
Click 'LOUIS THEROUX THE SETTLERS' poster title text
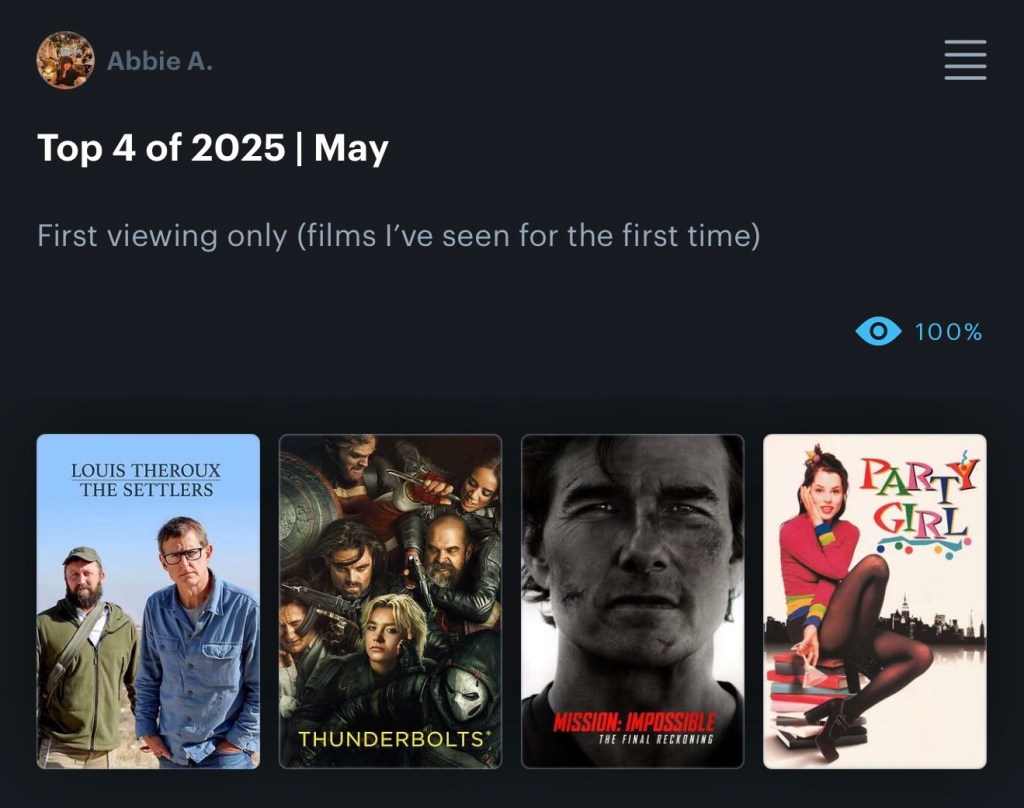point(148,480)
